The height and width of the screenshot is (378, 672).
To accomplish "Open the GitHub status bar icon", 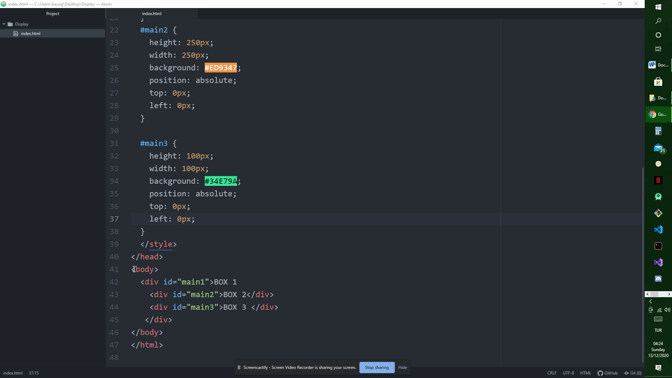I will [608, 373].
